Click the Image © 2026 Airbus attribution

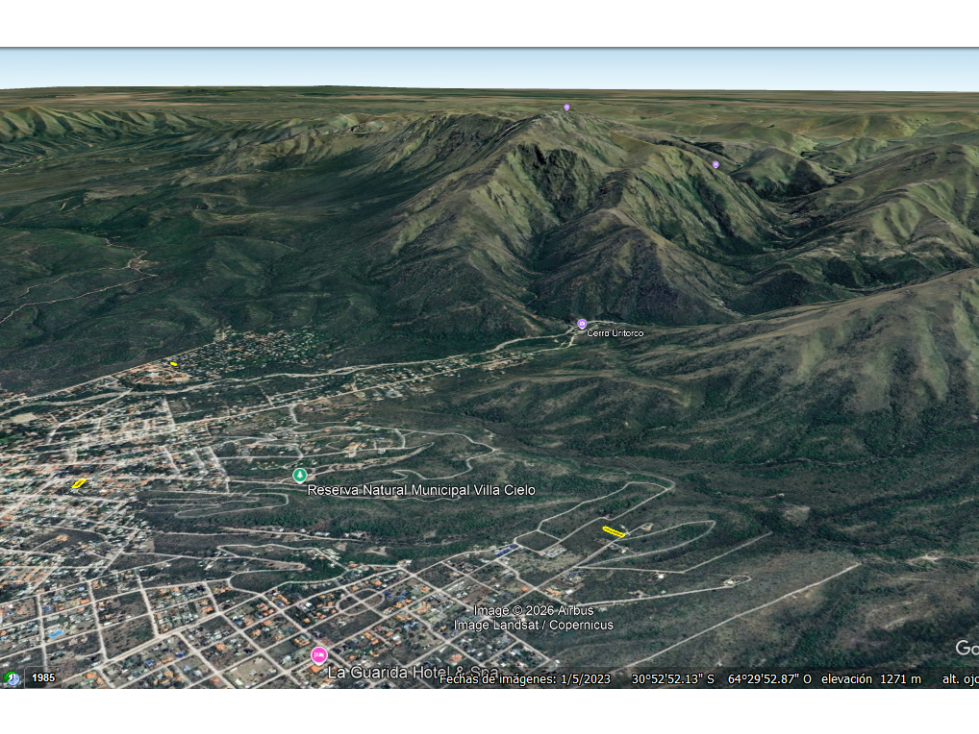click(533, 610)
